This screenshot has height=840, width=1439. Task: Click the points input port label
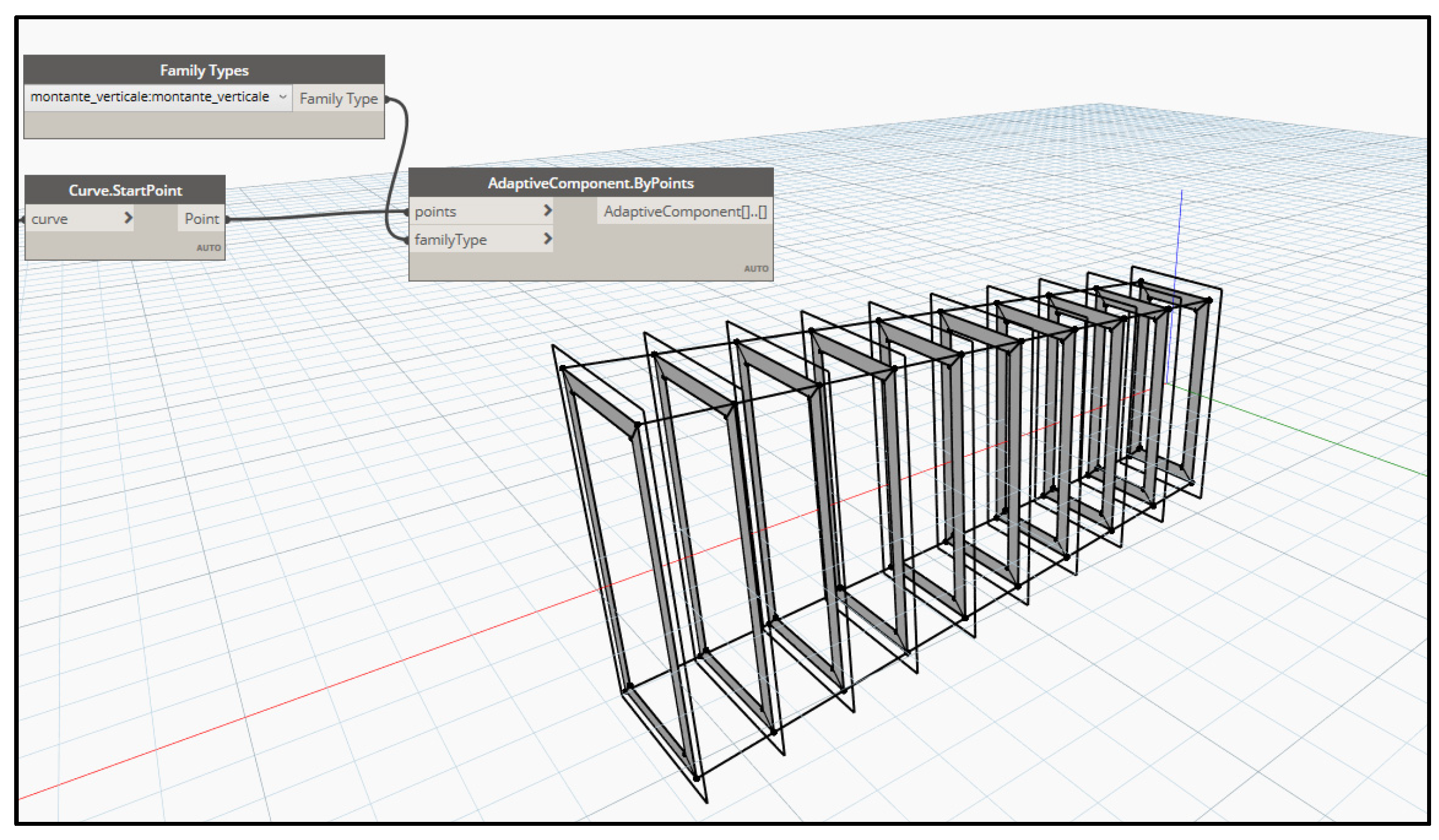click(435, 212)
